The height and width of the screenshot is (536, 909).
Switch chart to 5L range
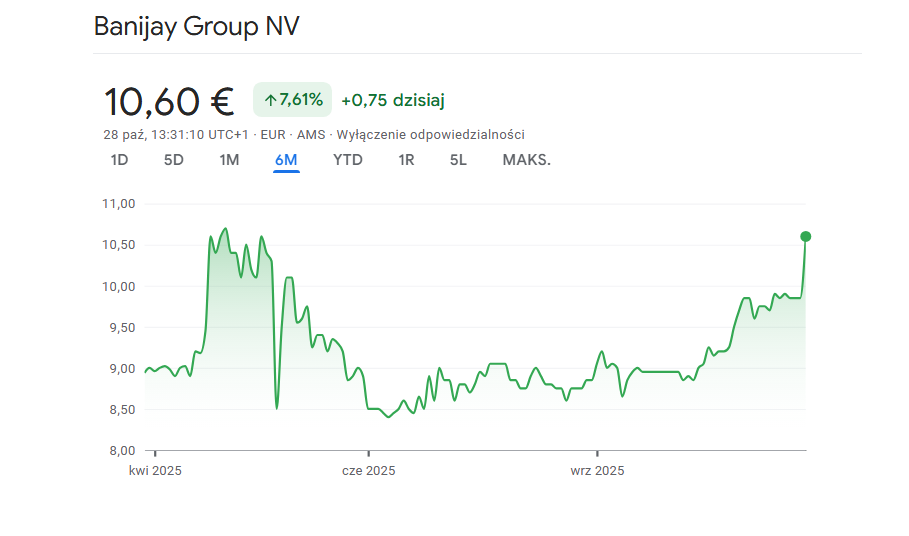458,160
